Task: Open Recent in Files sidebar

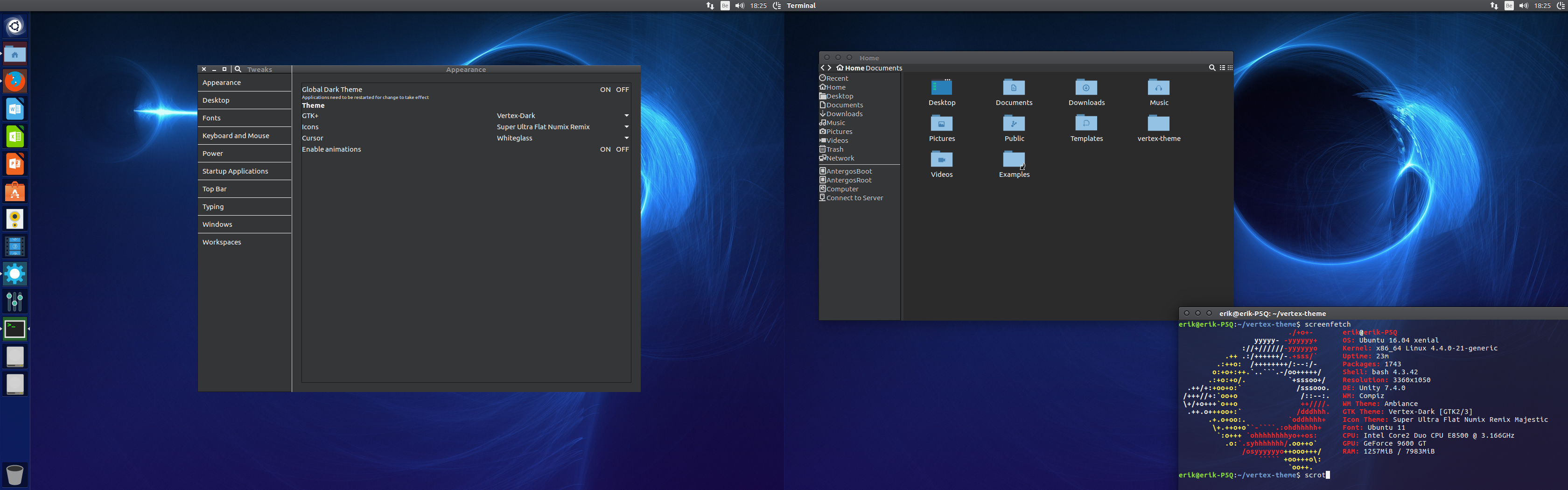Action: point(859,78)
